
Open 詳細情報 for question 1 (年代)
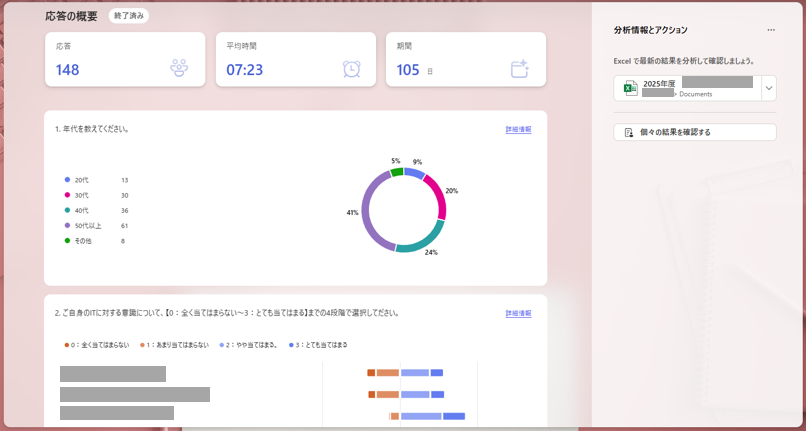pos(518,130)
